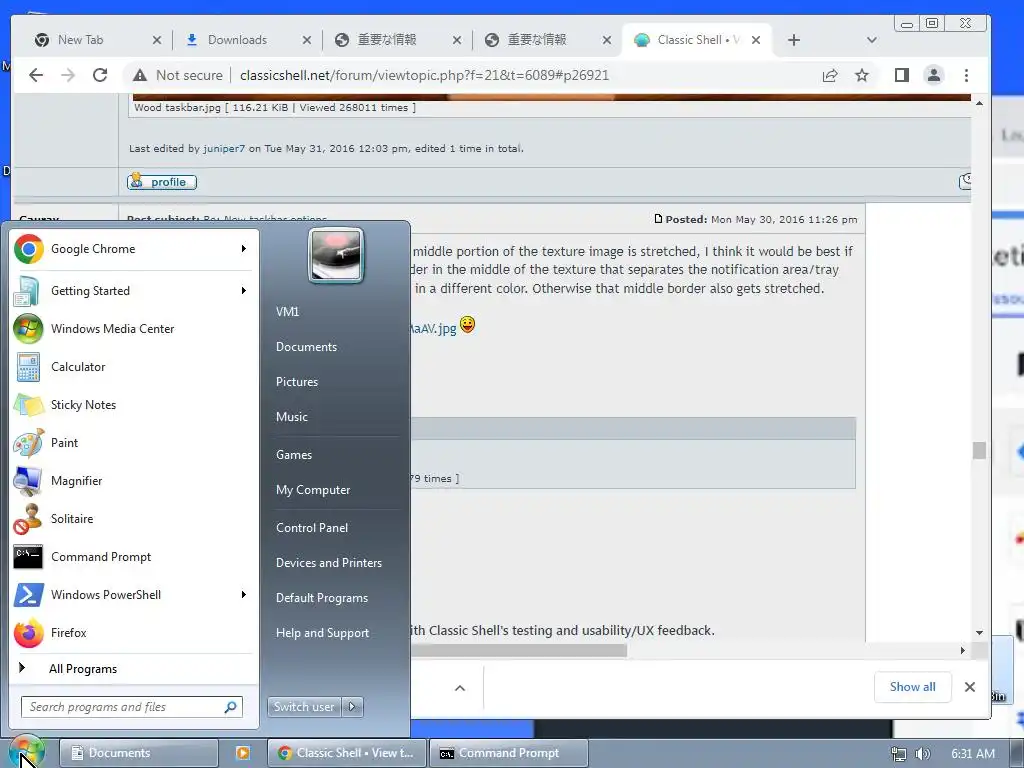1024x768 pixels.
Task: Open Pictures library
Action: coord(297,382)
